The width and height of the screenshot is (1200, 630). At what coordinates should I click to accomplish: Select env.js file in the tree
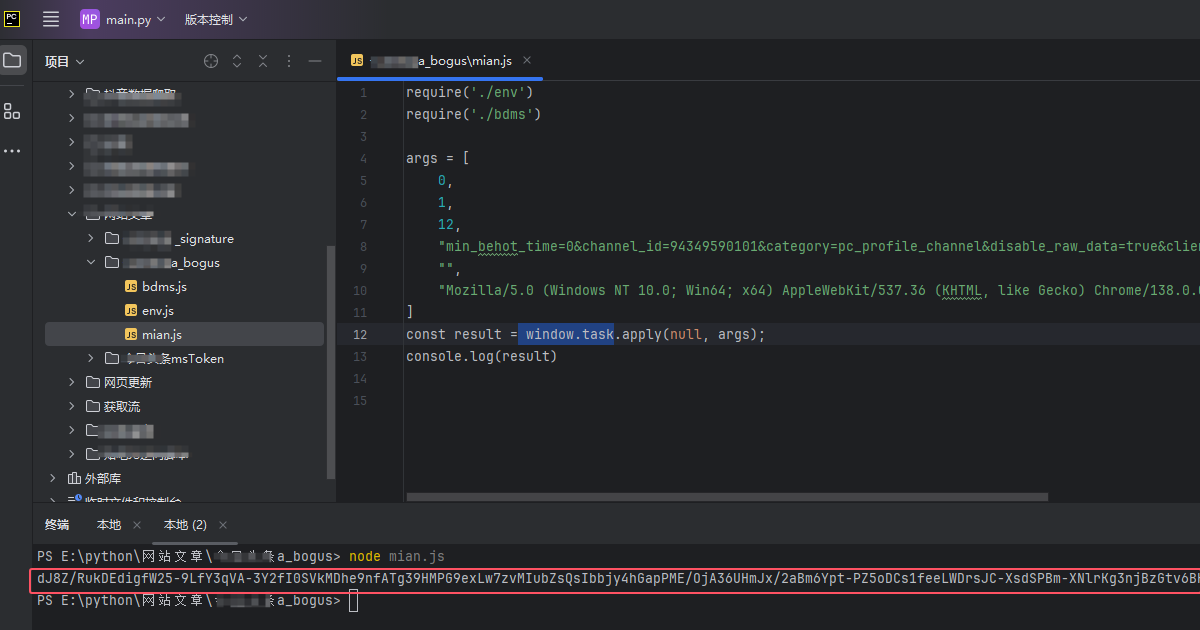[x=158, y=311]
